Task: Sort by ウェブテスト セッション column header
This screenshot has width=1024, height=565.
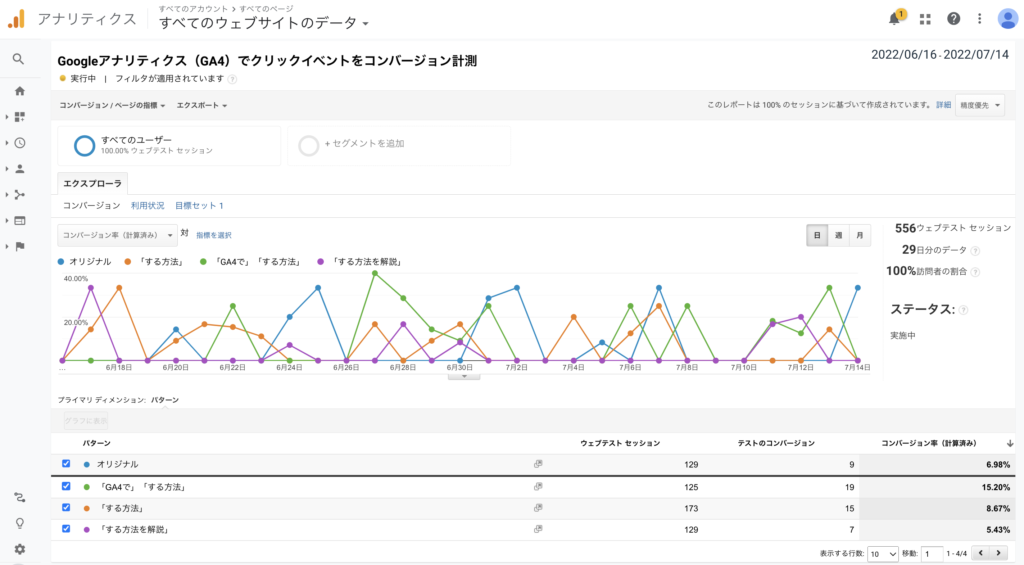Action: [x=620, y=444]
